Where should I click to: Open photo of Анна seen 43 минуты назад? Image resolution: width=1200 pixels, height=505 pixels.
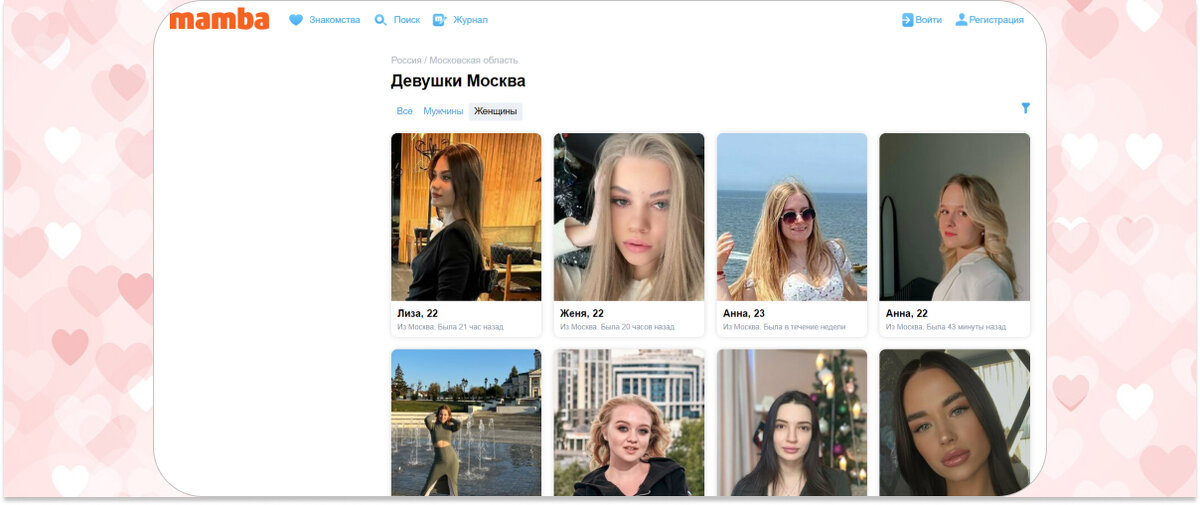[955, 217]
